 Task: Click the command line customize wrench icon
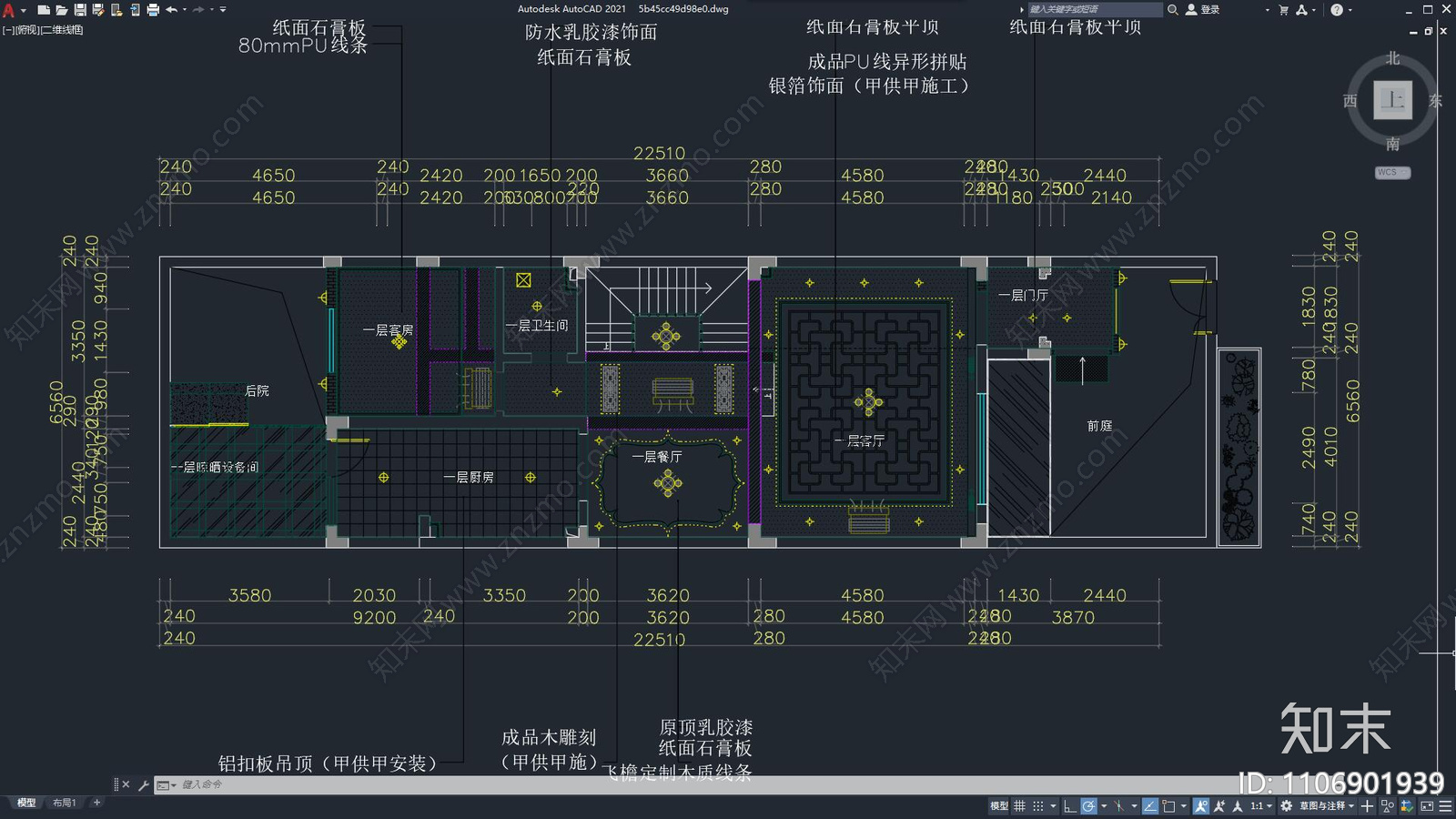[x=143, y=784]
